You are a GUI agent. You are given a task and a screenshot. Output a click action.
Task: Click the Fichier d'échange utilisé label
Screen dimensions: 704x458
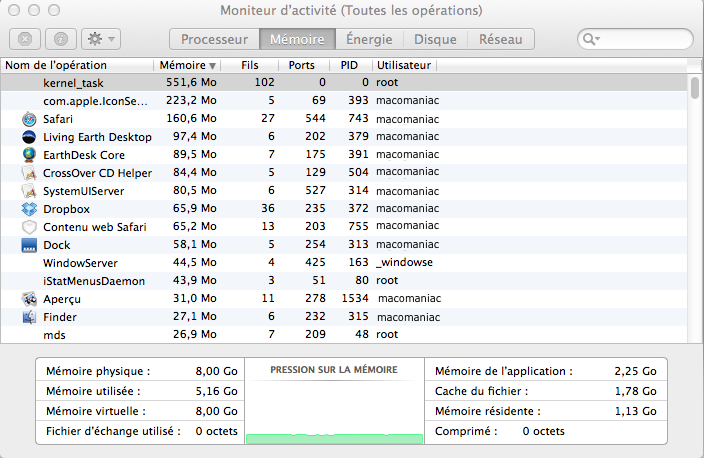[x=113, y=431]
